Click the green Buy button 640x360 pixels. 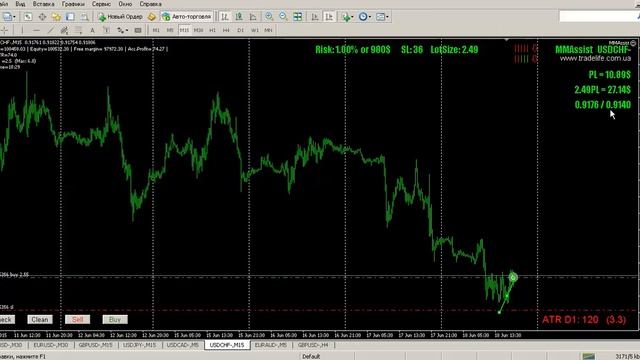[115, 320]
